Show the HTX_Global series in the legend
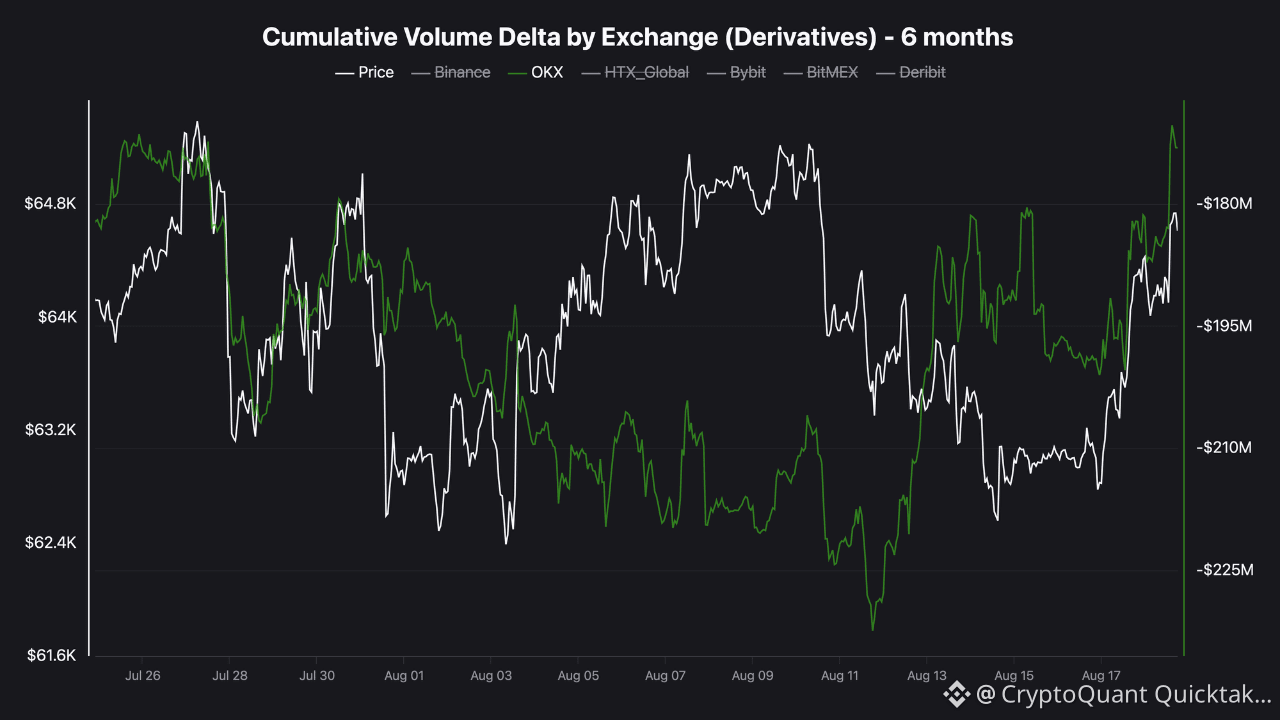Screen dimensions: 1280x720 634,72
